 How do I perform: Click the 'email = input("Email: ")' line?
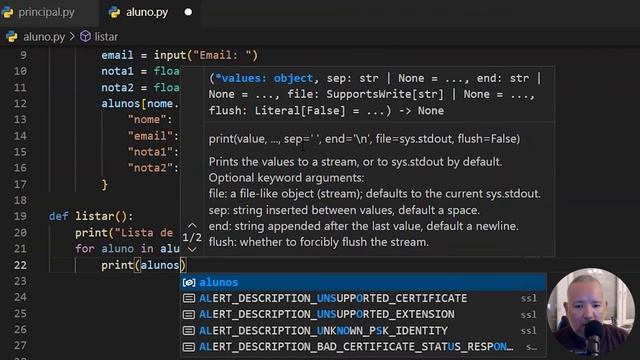click(180, 55)
